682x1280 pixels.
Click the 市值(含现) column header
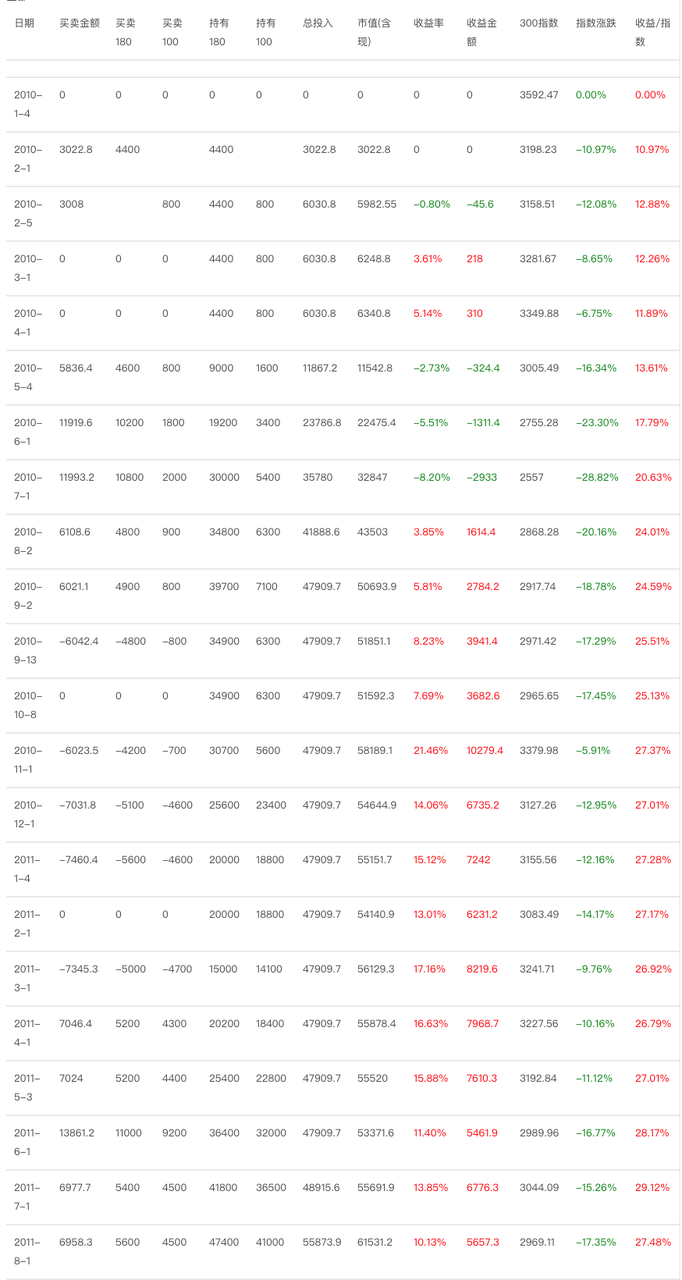coord(375,32)
